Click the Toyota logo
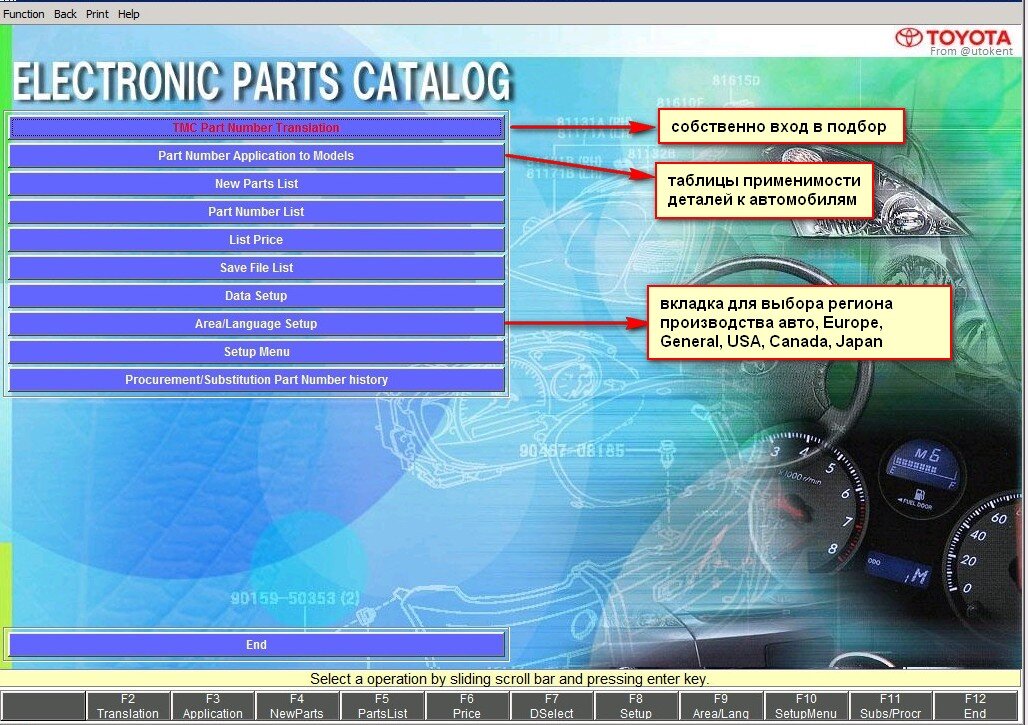Image resolution: width=1028 pixels, height=725 pixels. point(954,38)
